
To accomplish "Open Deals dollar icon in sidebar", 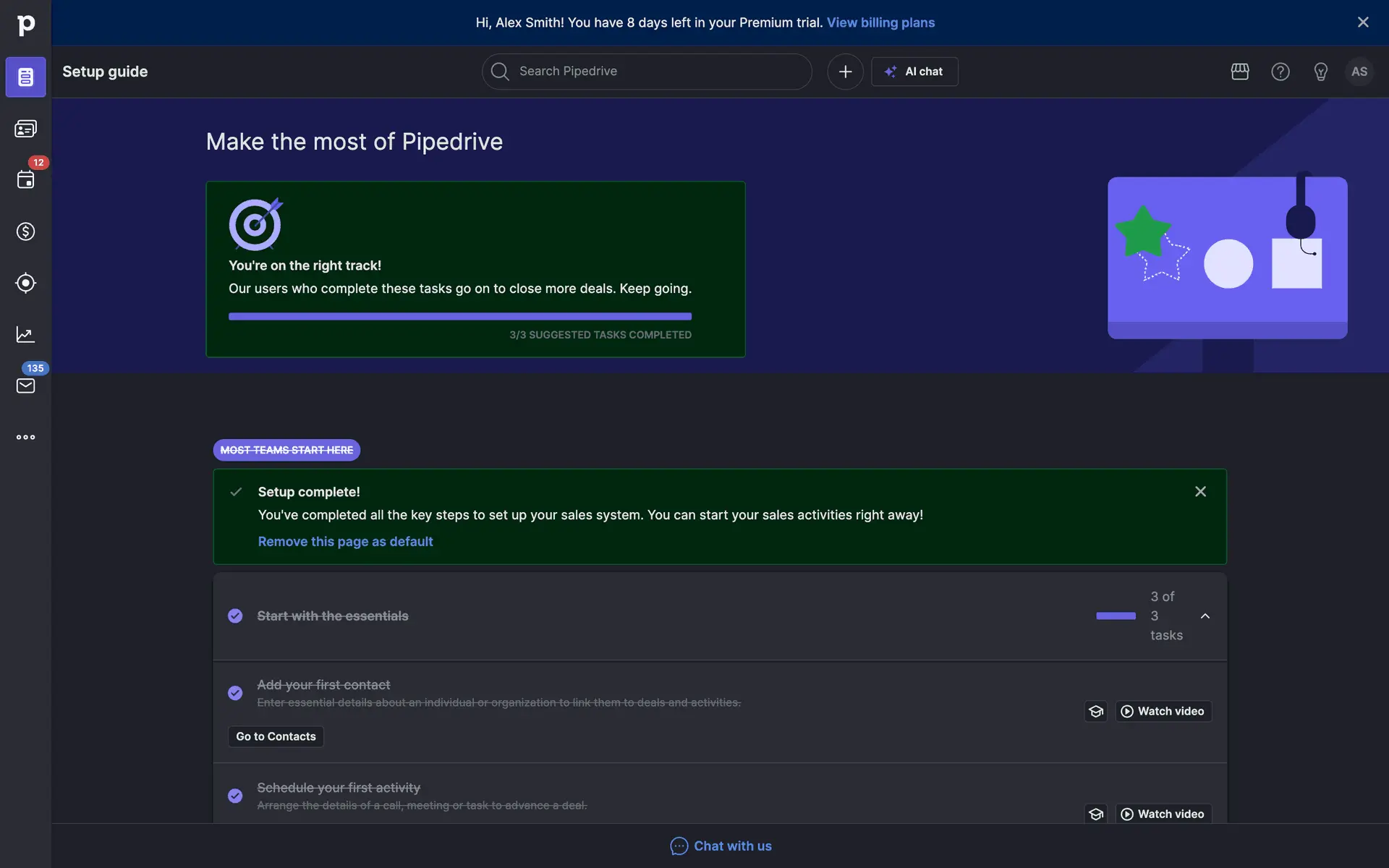I will click(25, 231).
